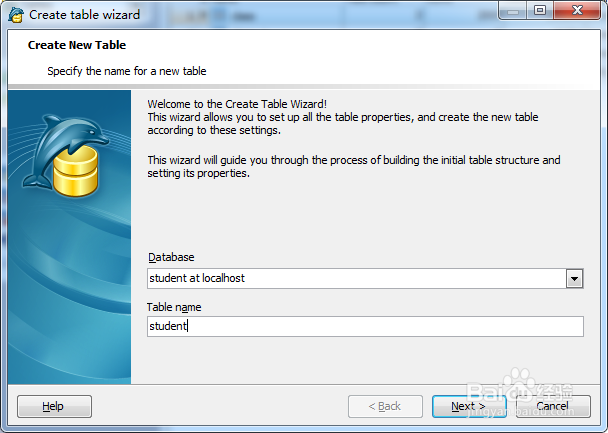The image size is (608, 433).
Task: Open the Database dropdown arrow
Action: (574, 278)
